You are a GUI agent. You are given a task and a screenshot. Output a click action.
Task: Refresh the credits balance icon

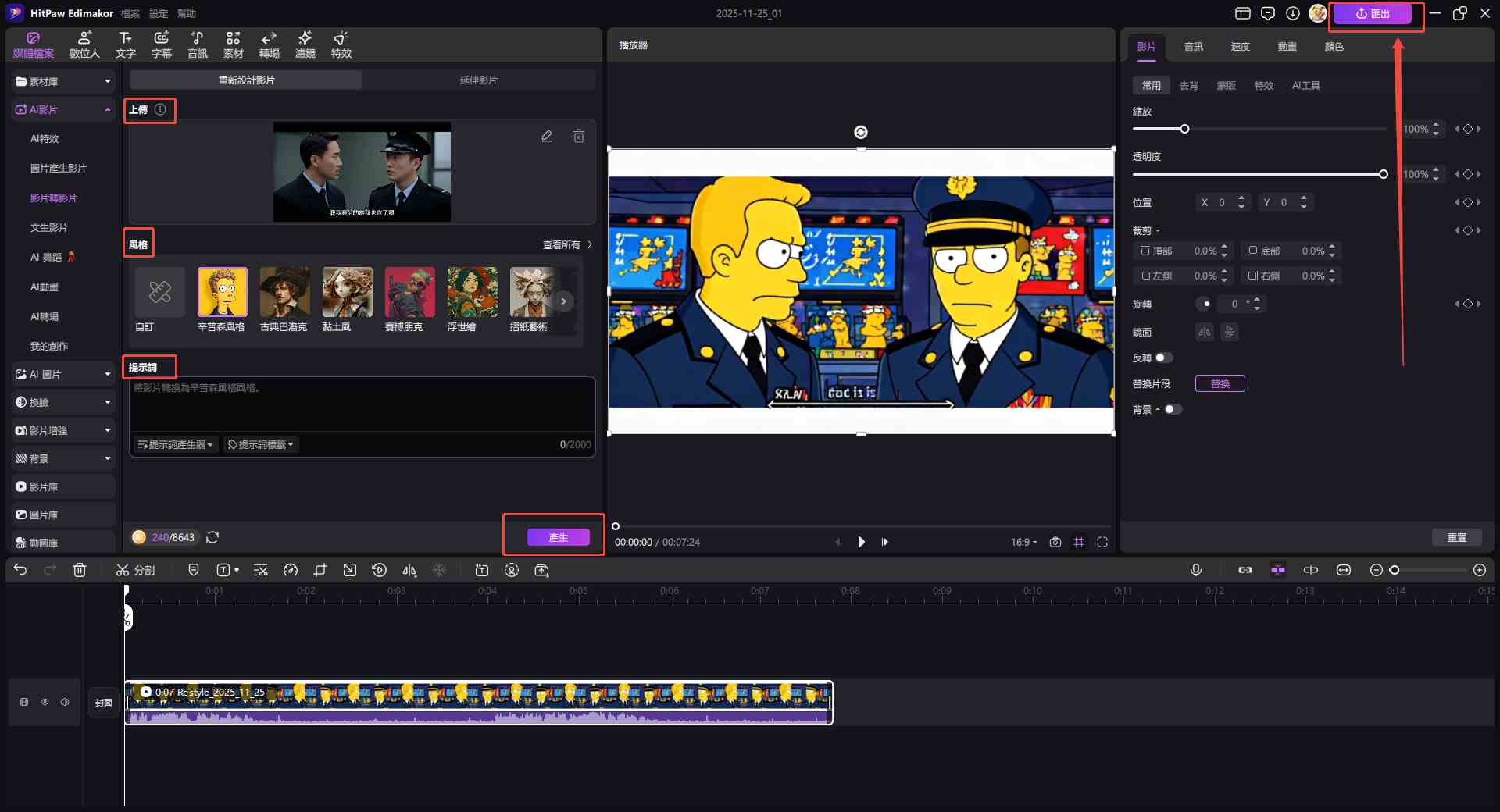[x=212, y=537]
